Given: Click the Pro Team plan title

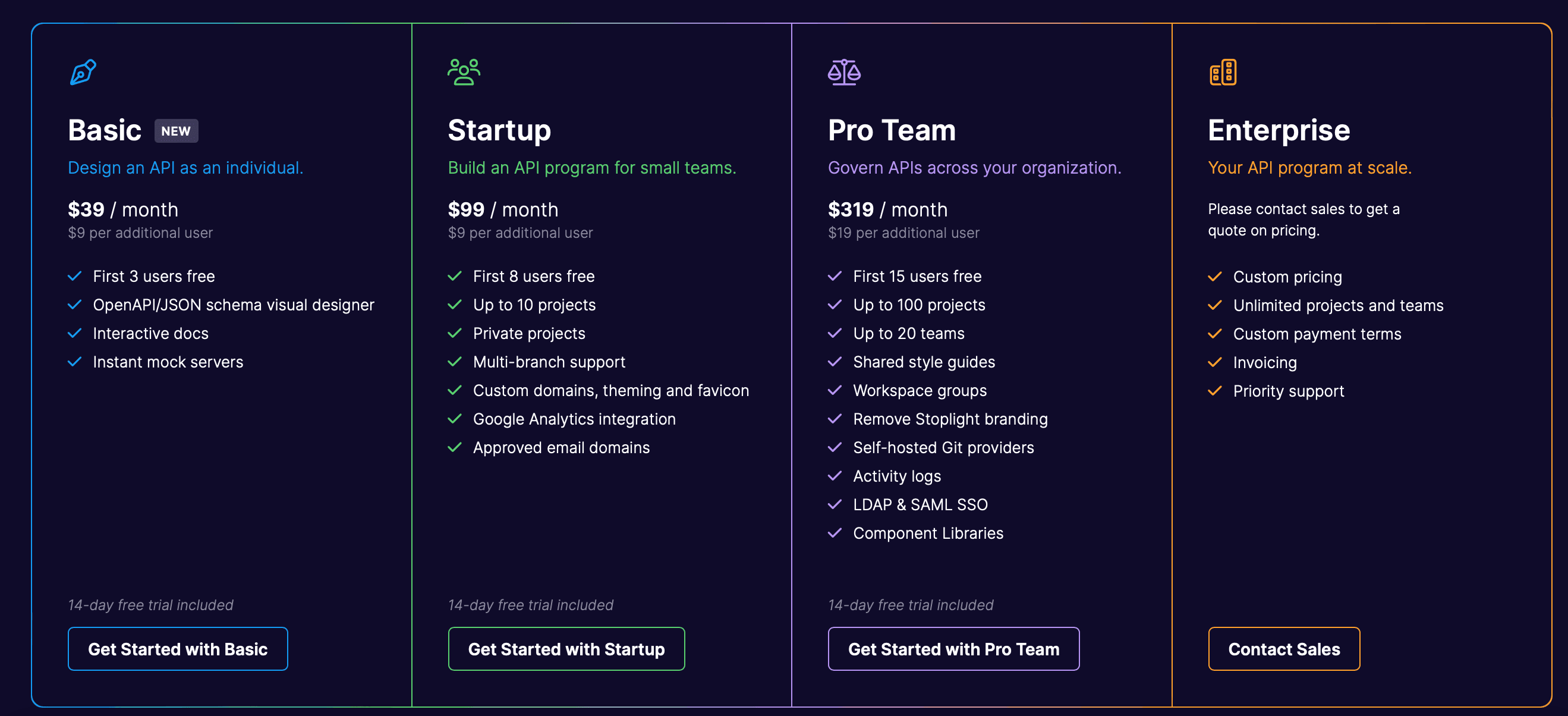Looking at the screenshot, I should 892,130.
